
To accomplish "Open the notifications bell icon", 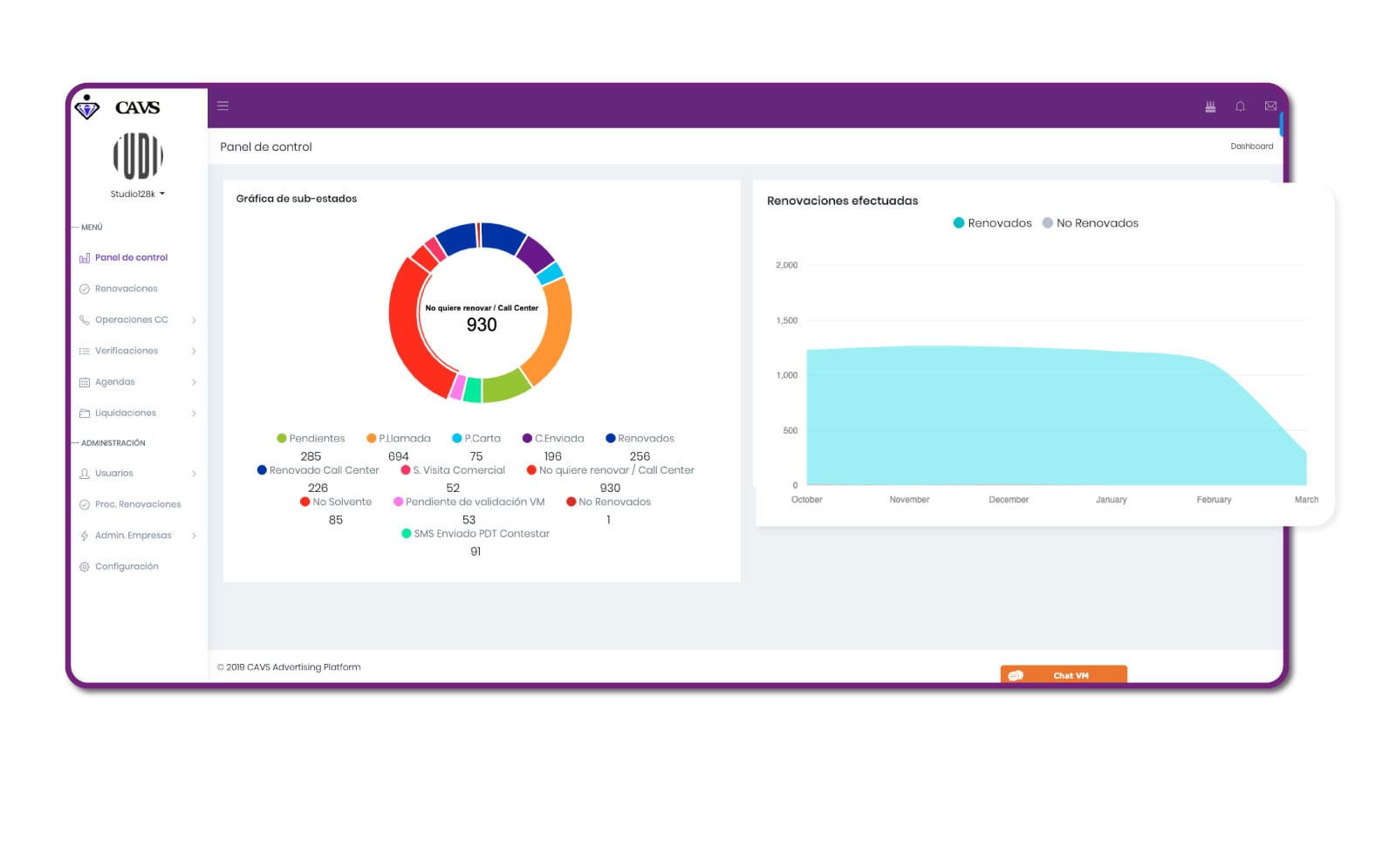I will [1240, 106].
